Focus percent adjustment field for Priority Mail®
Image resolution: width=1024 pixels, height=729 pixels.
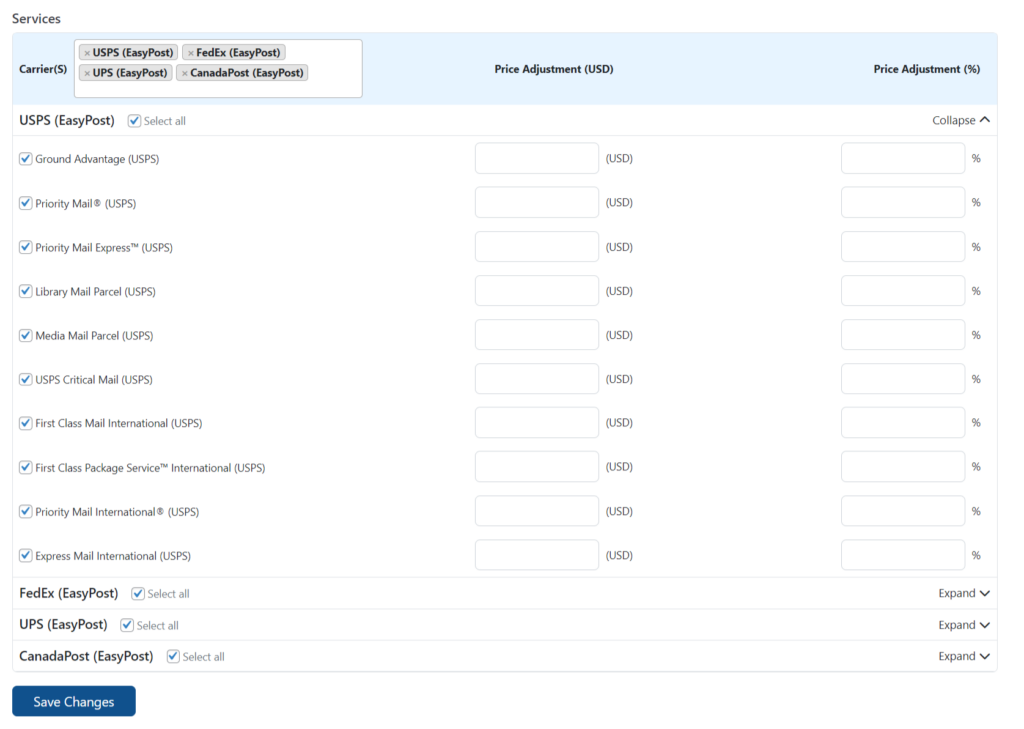click(903, 202)
